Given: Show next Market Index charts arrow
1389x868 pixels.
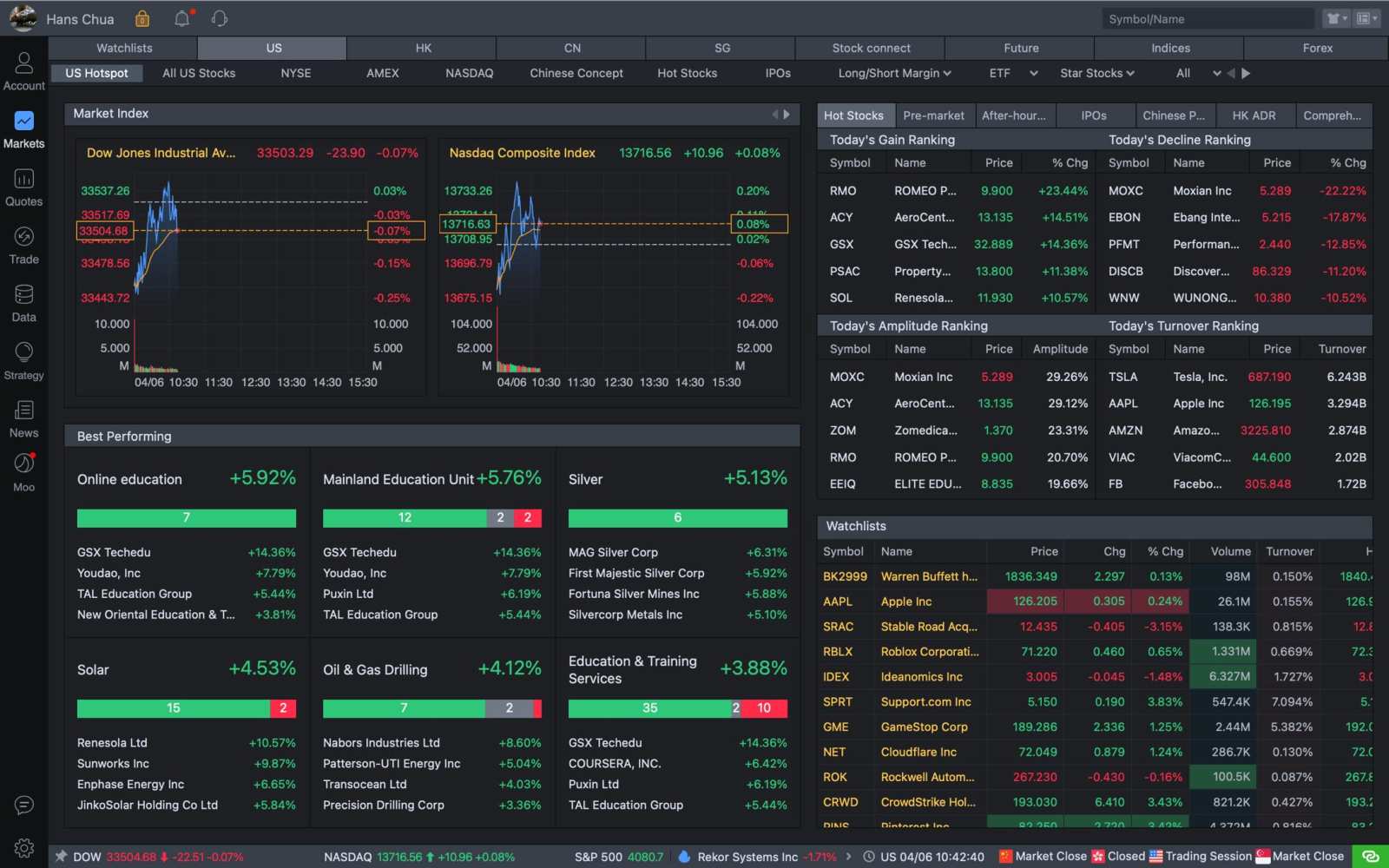Looking at the screenshot, I should [787, 114].
